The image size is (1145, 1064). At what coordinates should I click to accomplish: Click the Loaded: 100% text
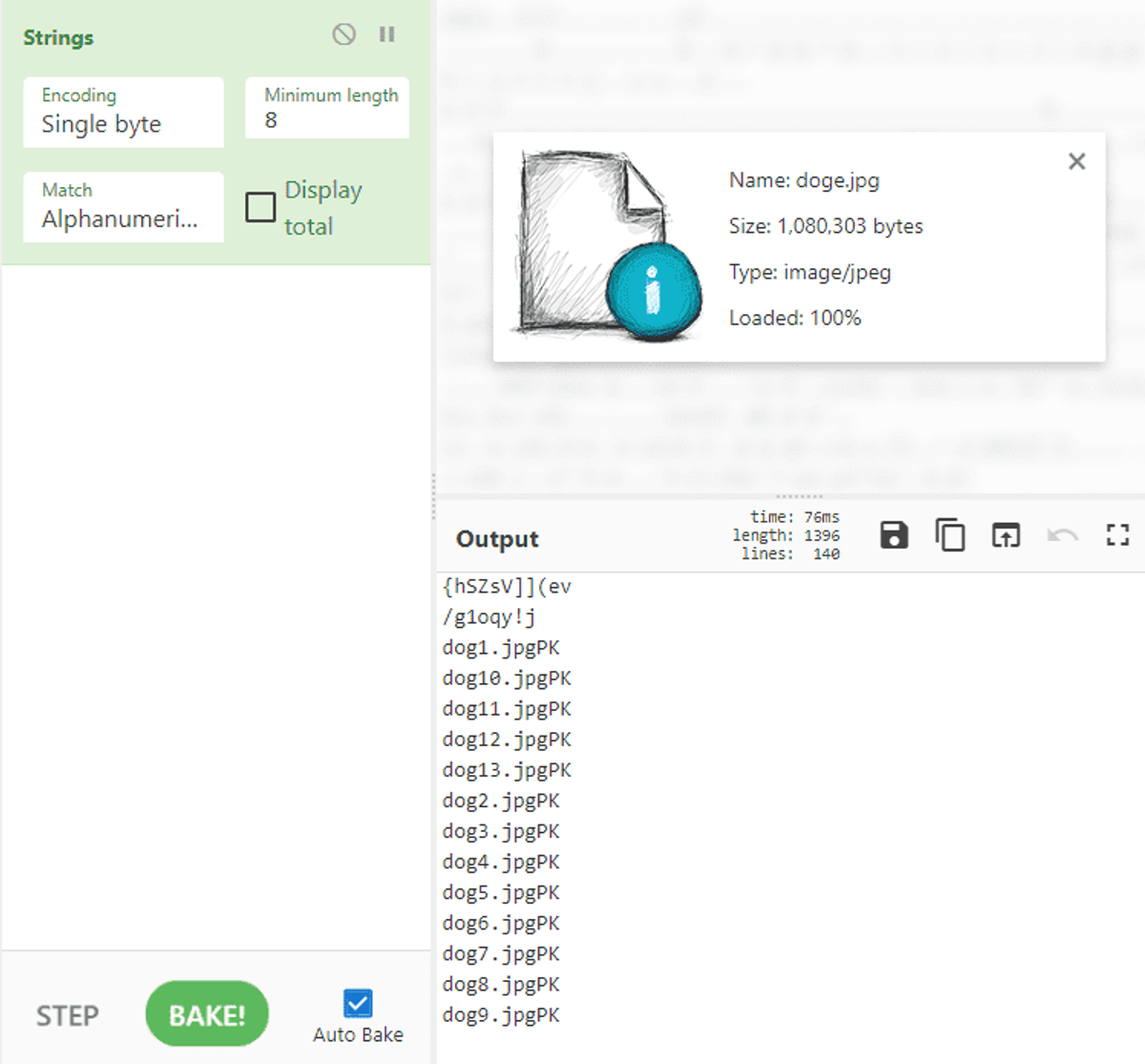[795, 318]
